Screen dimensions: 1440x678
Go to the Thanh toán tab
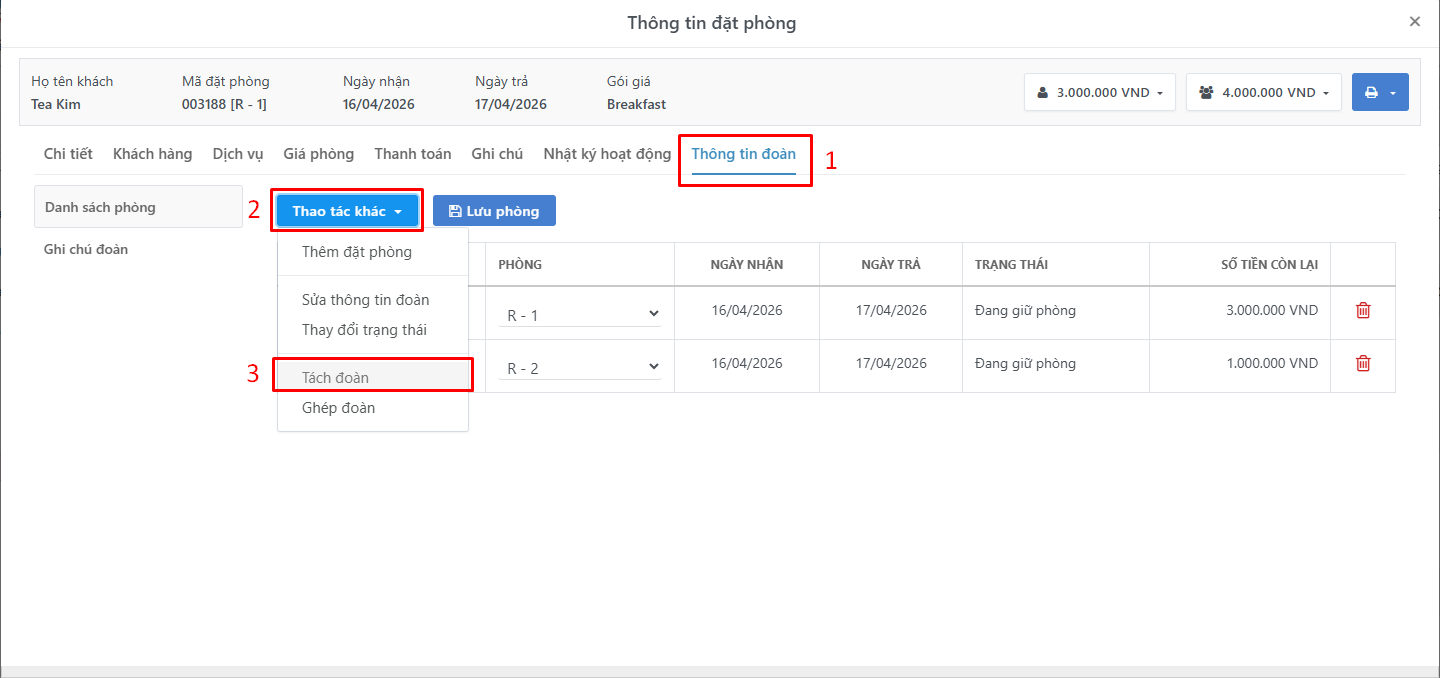tap(413, 154)
